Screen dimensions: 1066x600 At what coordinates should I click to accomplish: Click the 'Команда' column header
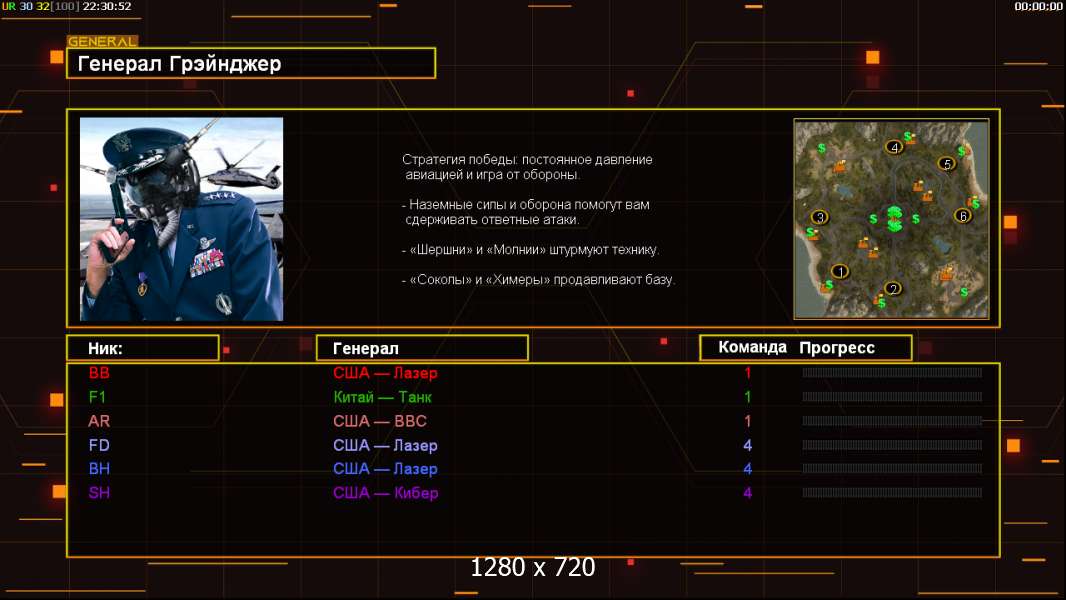(x=753, y=347)
